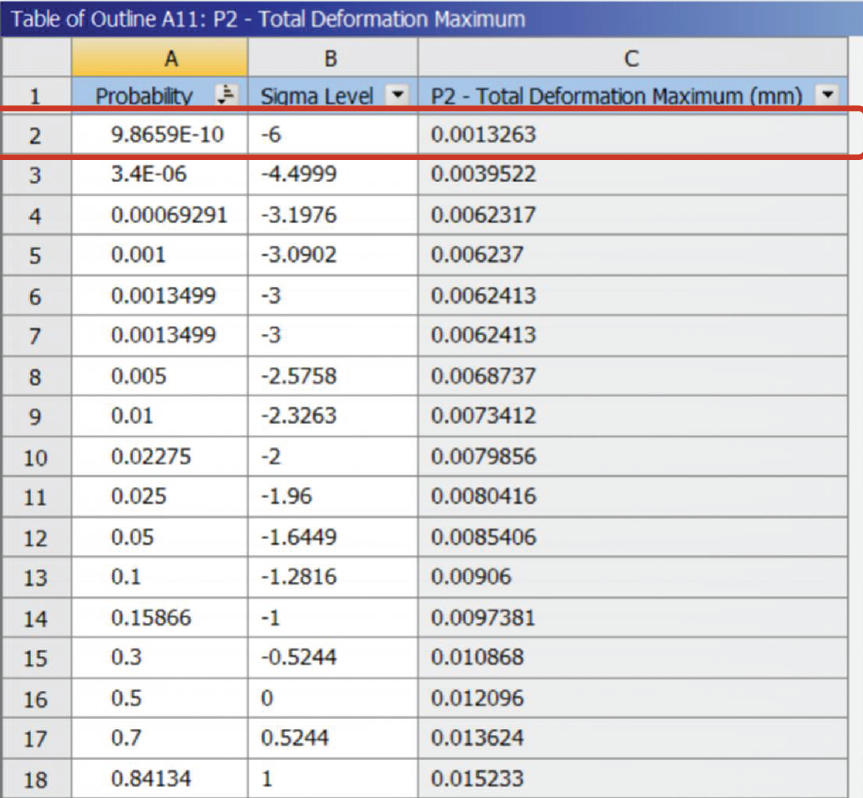The height and width of the screenshot is (798, 863).
Task: Select deformation cell 0.0062317
Action: (632, 215)
